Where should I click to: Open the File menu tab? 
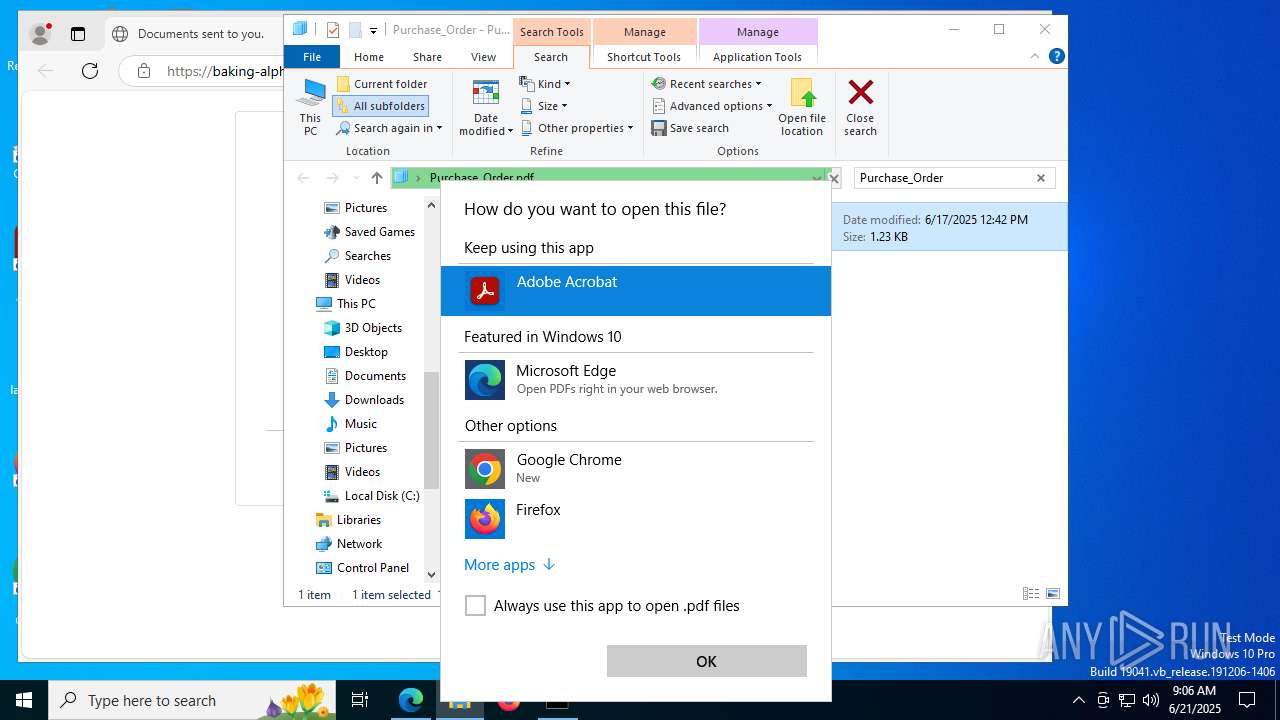click(x=312, y=57)
